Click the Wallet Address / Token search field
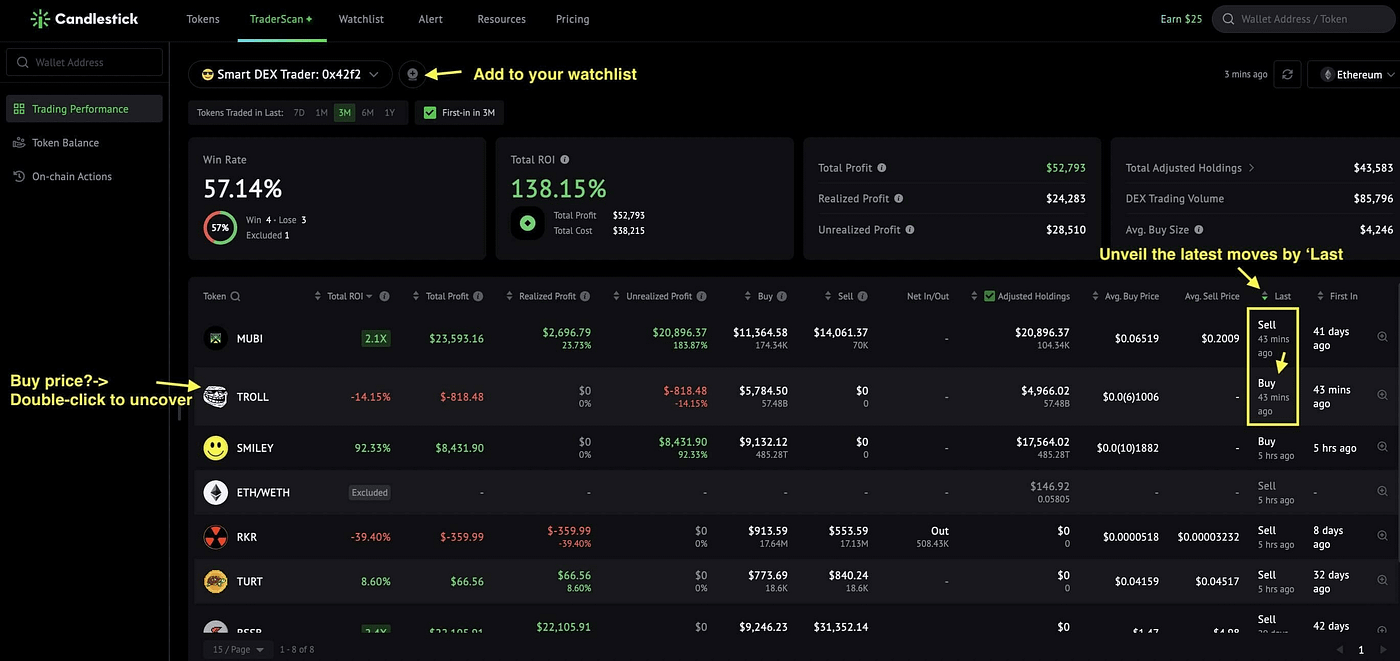 tap(1305, 19)
